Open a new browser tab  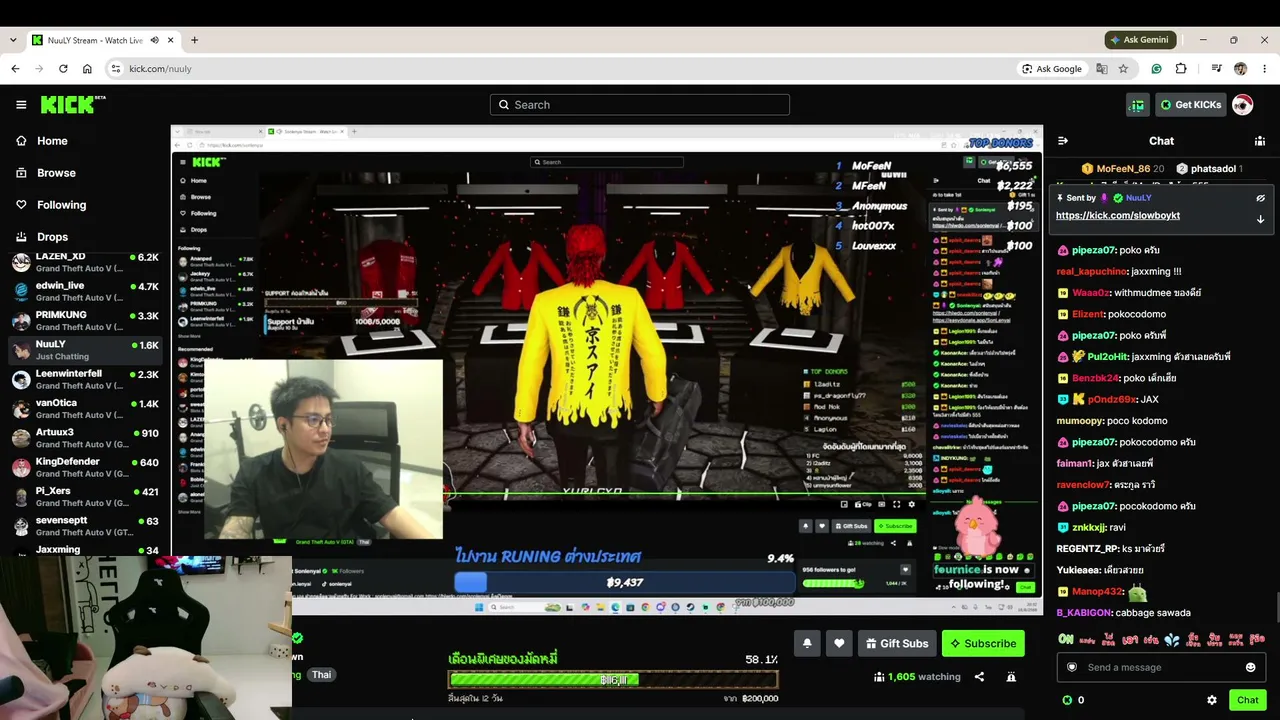coord(194,40)
